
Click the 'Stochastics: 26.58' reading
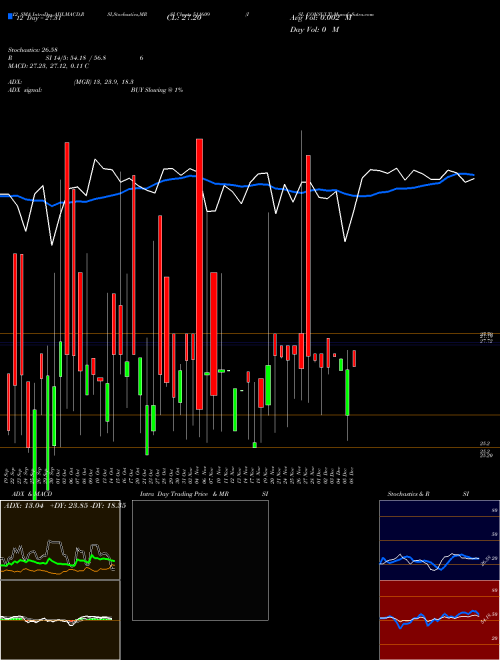pyautogui.click(x=33, y=50)
